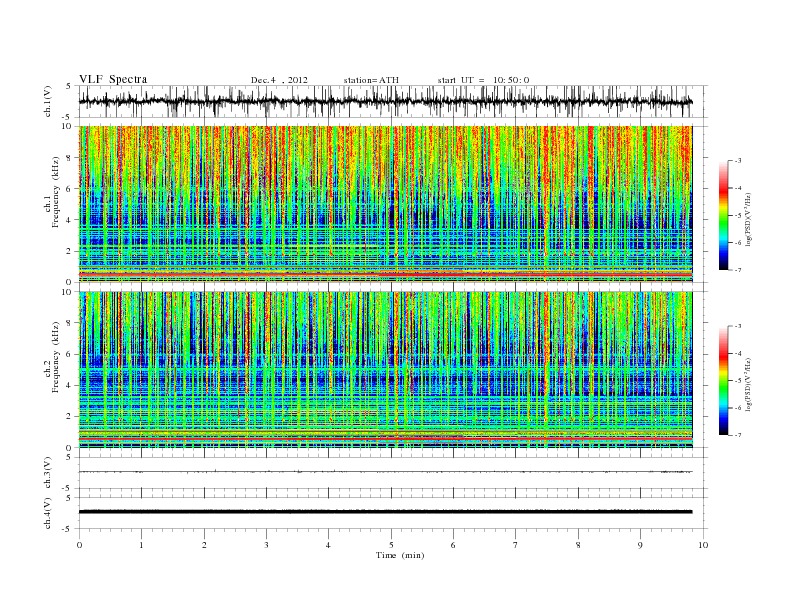This screenshot has height=612, width=792.
Task: Click time-axis tick label "10" below the plots
Action: click(x=703, y=545)
